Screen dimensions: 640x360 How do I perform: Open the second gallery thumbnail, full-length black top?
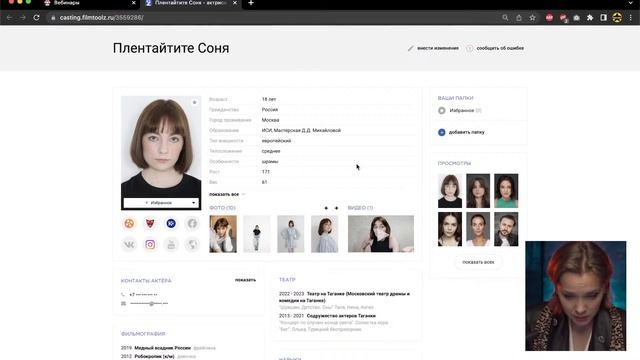257,234
